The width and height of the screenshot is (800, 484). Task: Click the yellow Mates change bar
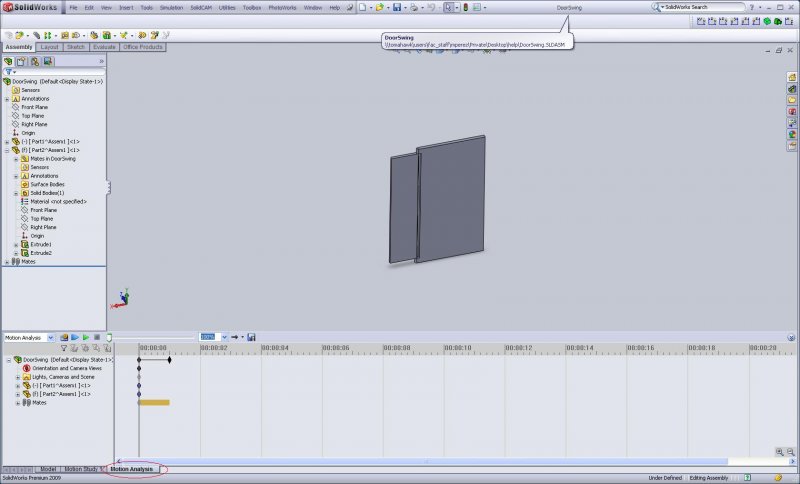[154, 403]
